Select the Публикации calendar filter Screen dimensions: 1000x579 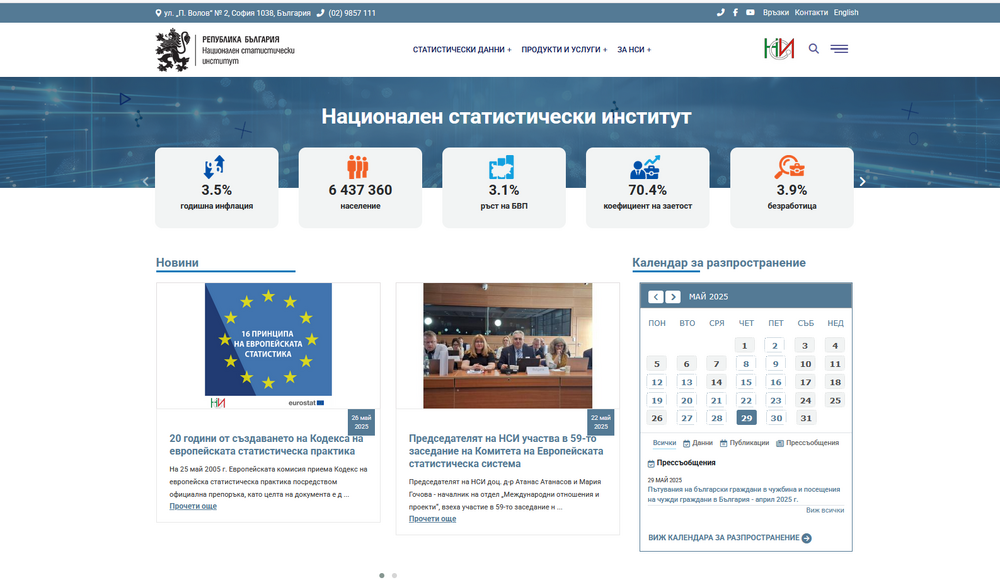[747, 441]
